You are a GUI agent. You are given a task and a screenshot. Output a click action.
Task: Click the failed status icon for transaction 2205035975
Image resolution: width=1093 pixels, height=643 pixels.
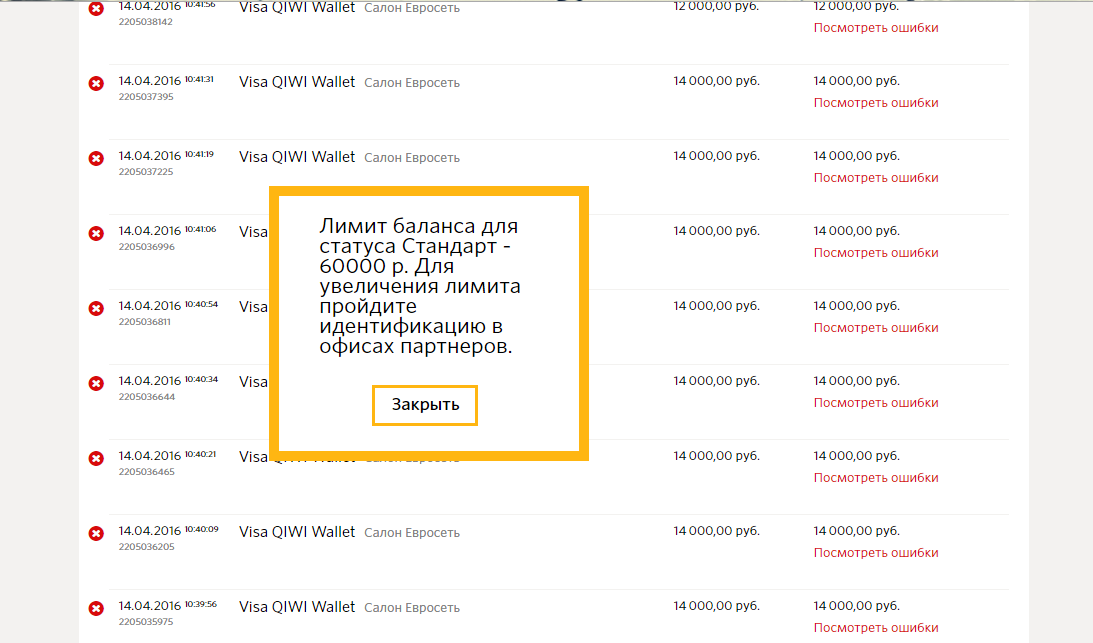pyautogui.click(x=96, y=608)
